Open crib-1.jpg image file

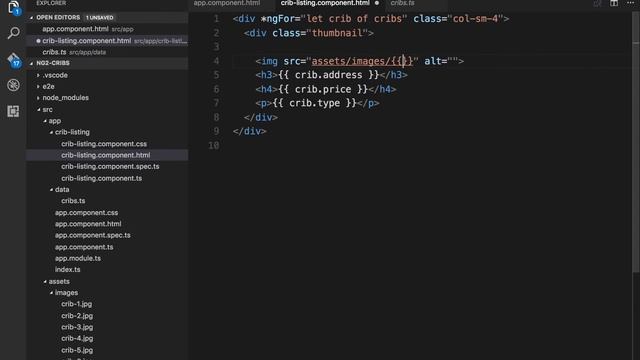click(76, 304)
